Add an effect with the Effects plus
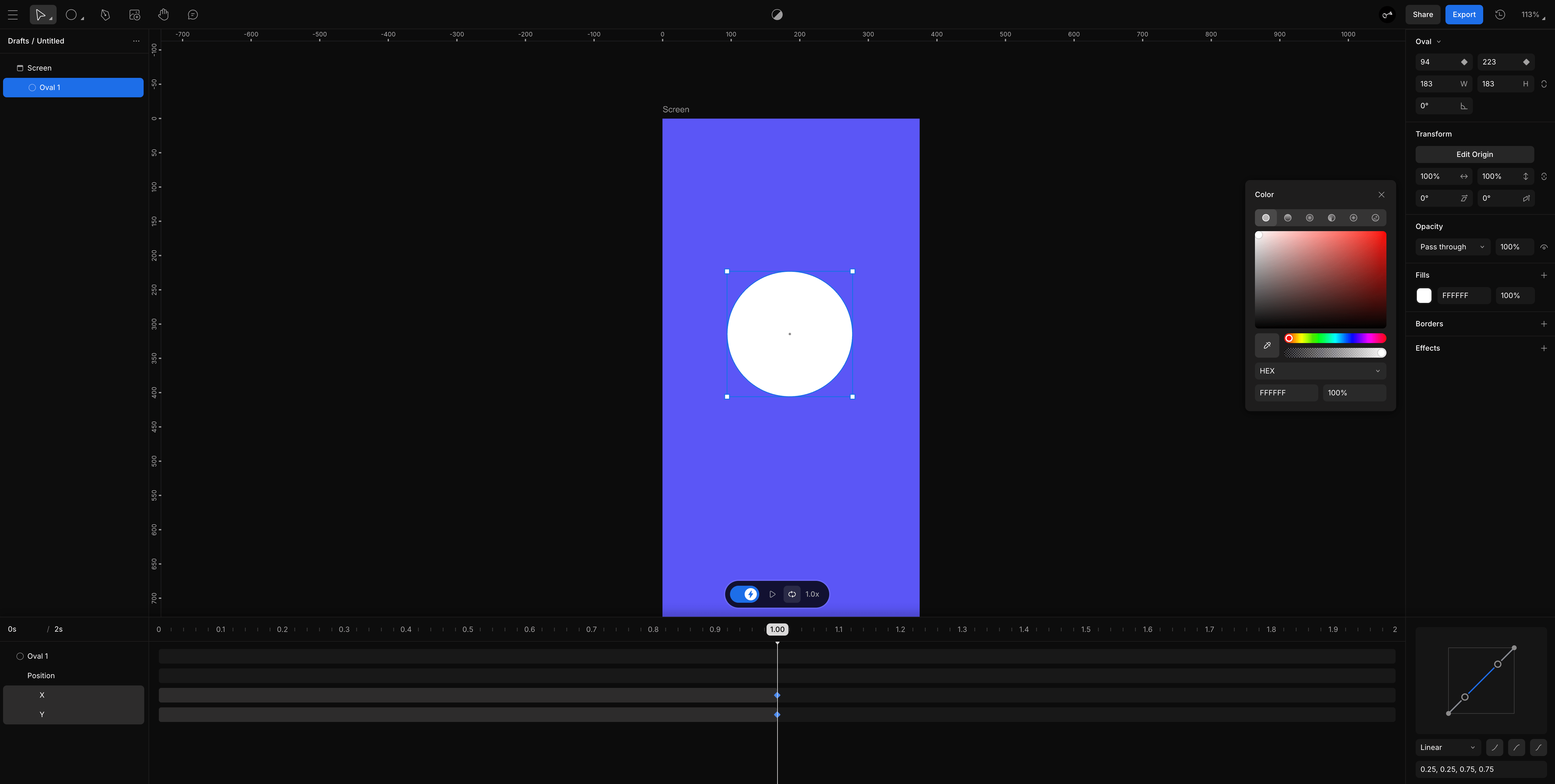1555x784 pixels. tap(1543, 348)
